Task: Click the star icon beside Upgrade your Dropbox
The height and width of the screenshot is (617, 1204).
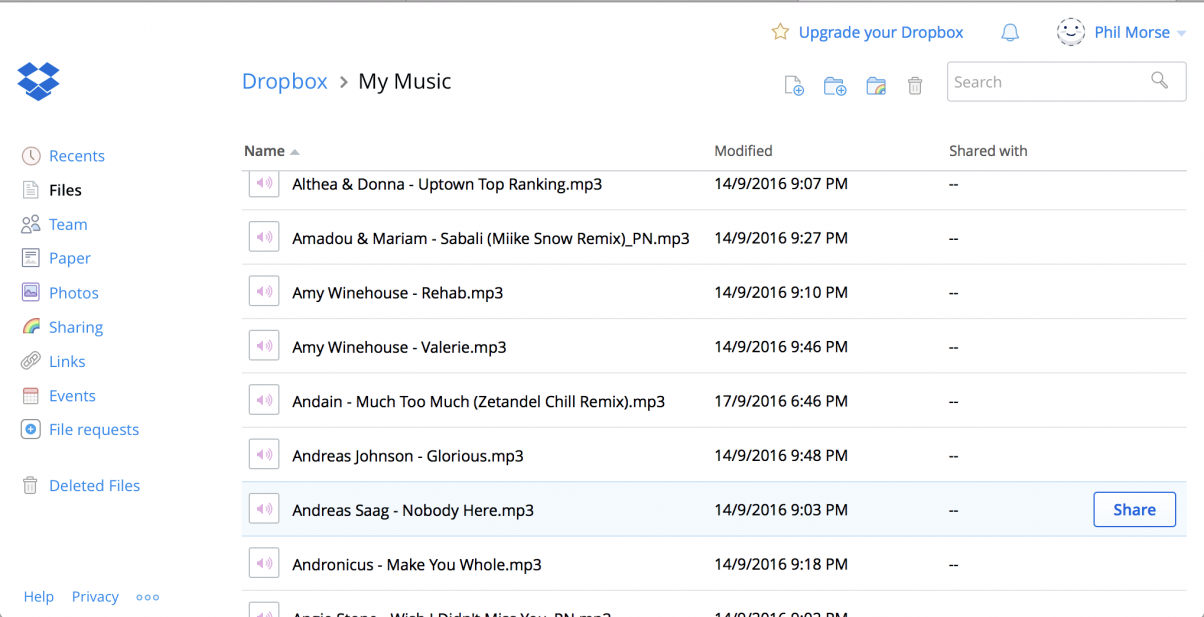Action: click(x=780, y=32)
